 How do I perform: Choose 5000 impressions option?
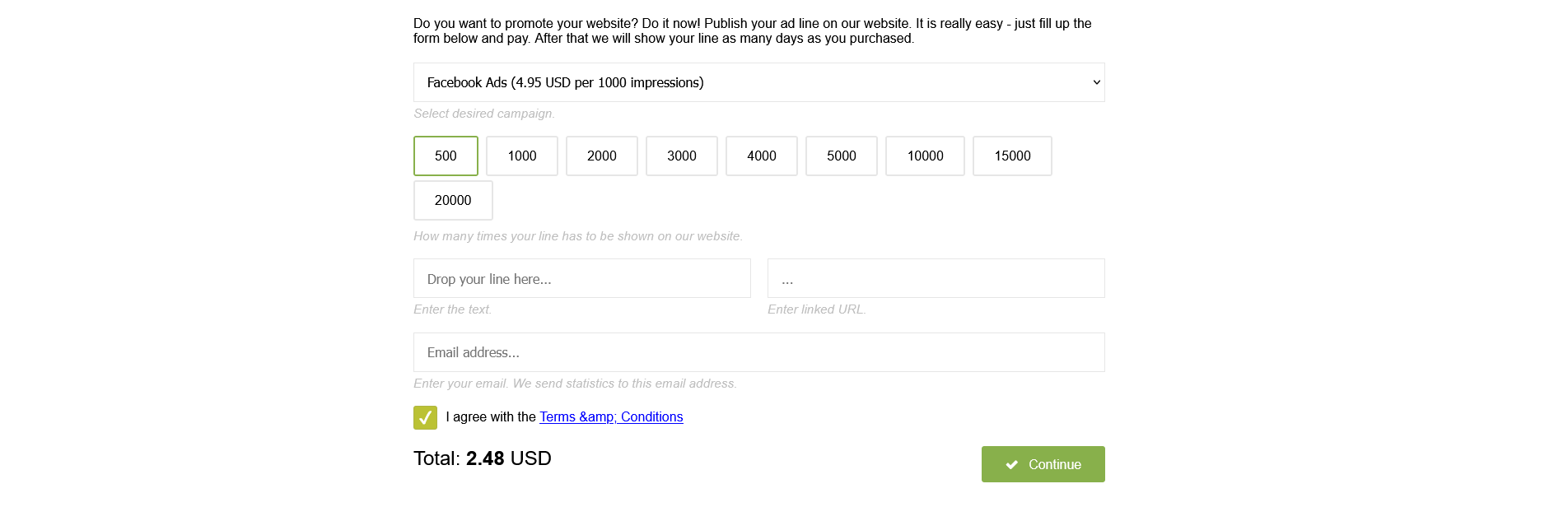point(841,156)
